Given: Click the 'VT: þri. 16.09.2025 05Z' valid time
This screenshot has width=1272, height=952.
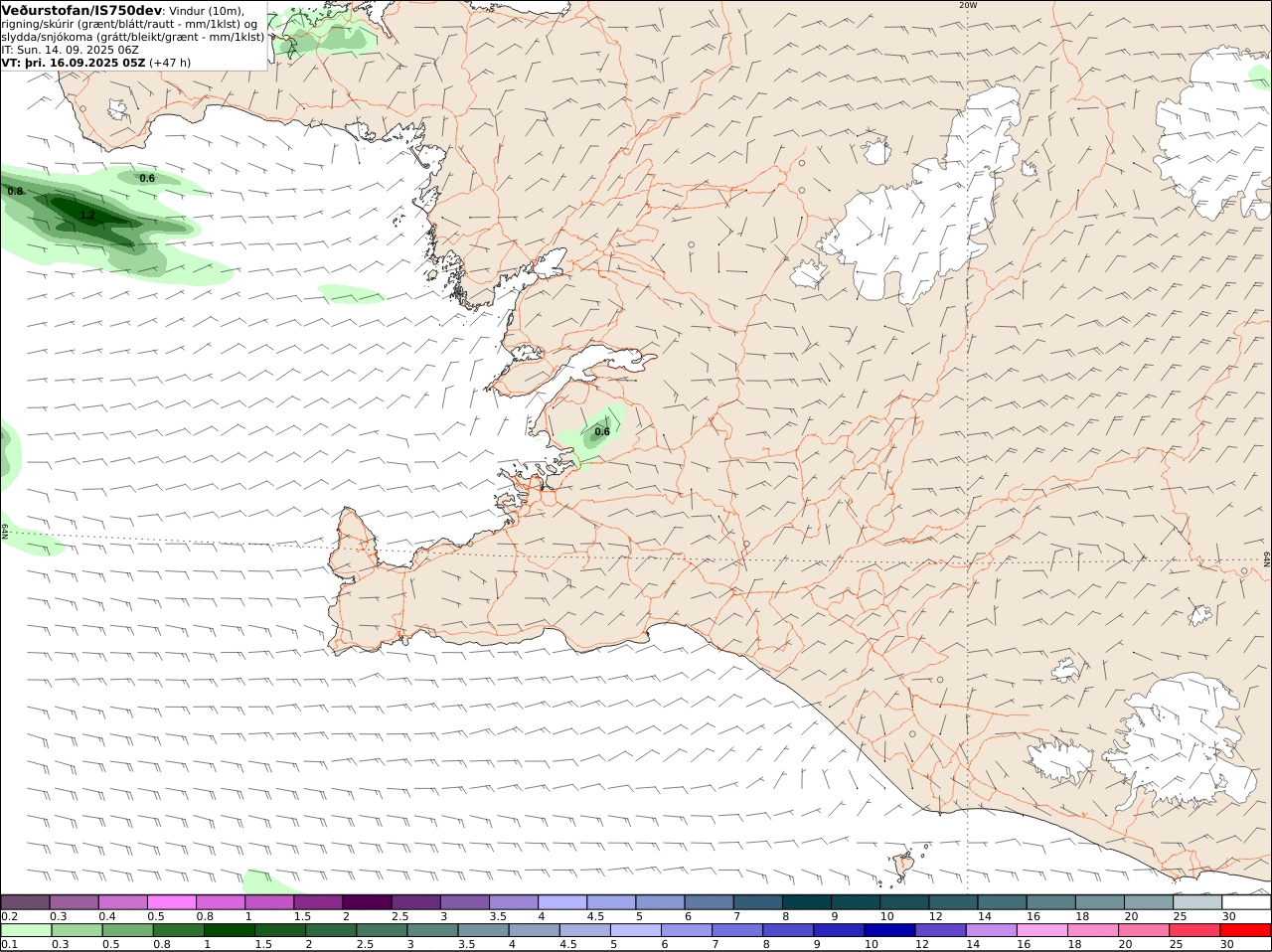Looking at the screenshot, I should [74, 63].
